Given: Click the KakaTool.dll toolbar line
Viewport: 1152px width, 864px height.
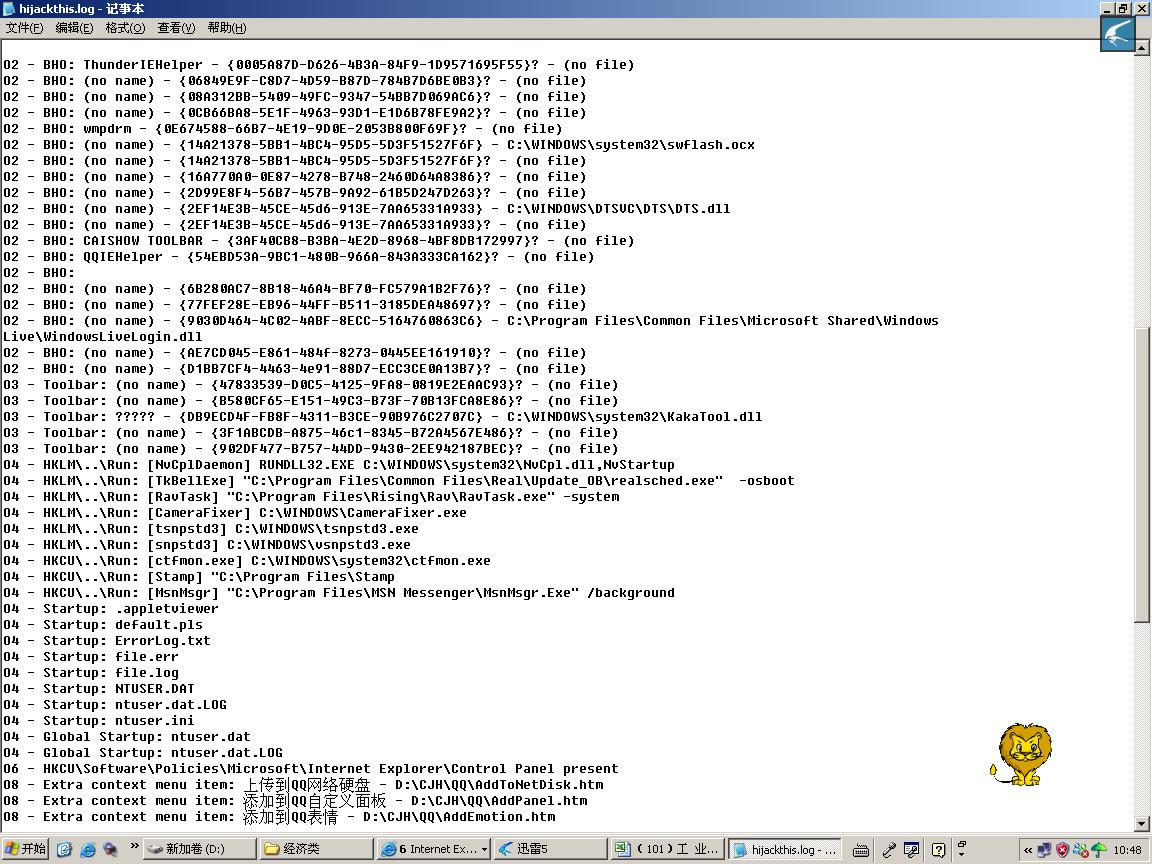Looking at the screenshot, I should click(383, 417).
